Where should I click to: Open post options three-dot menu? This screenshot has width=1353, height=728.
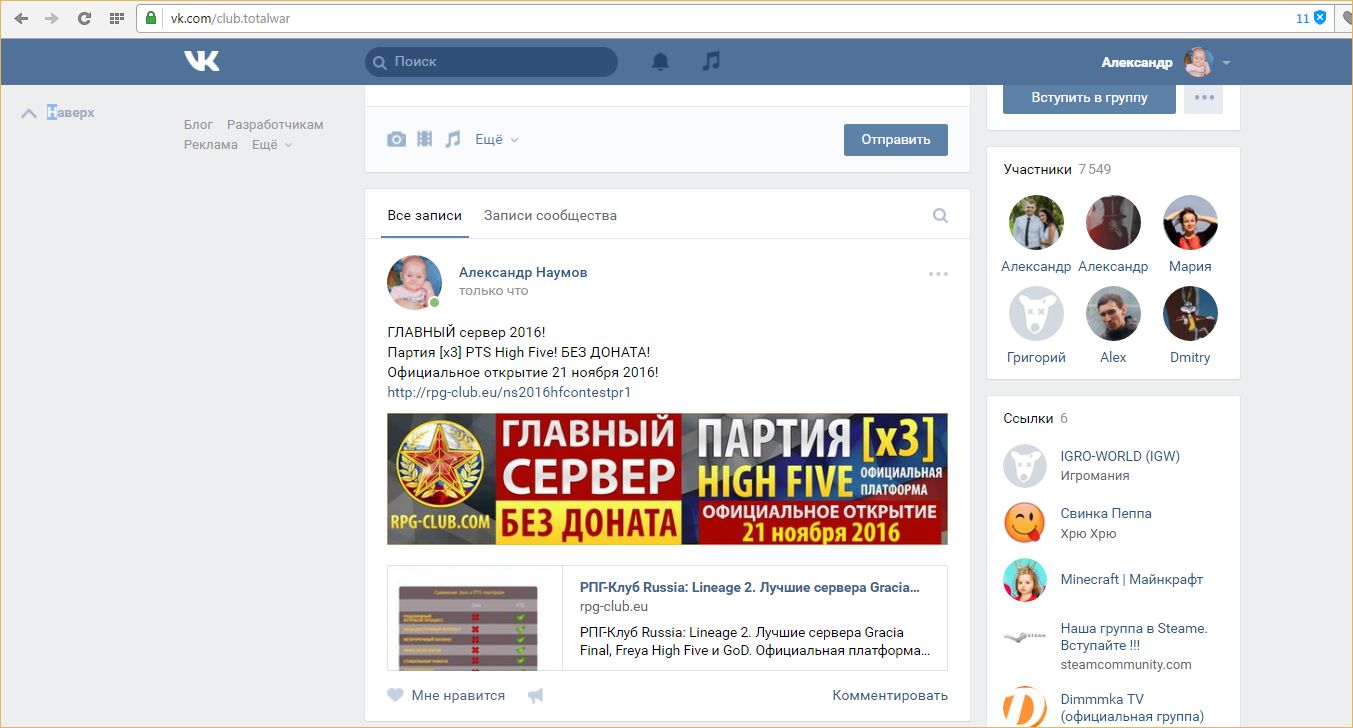pos(938,274)
